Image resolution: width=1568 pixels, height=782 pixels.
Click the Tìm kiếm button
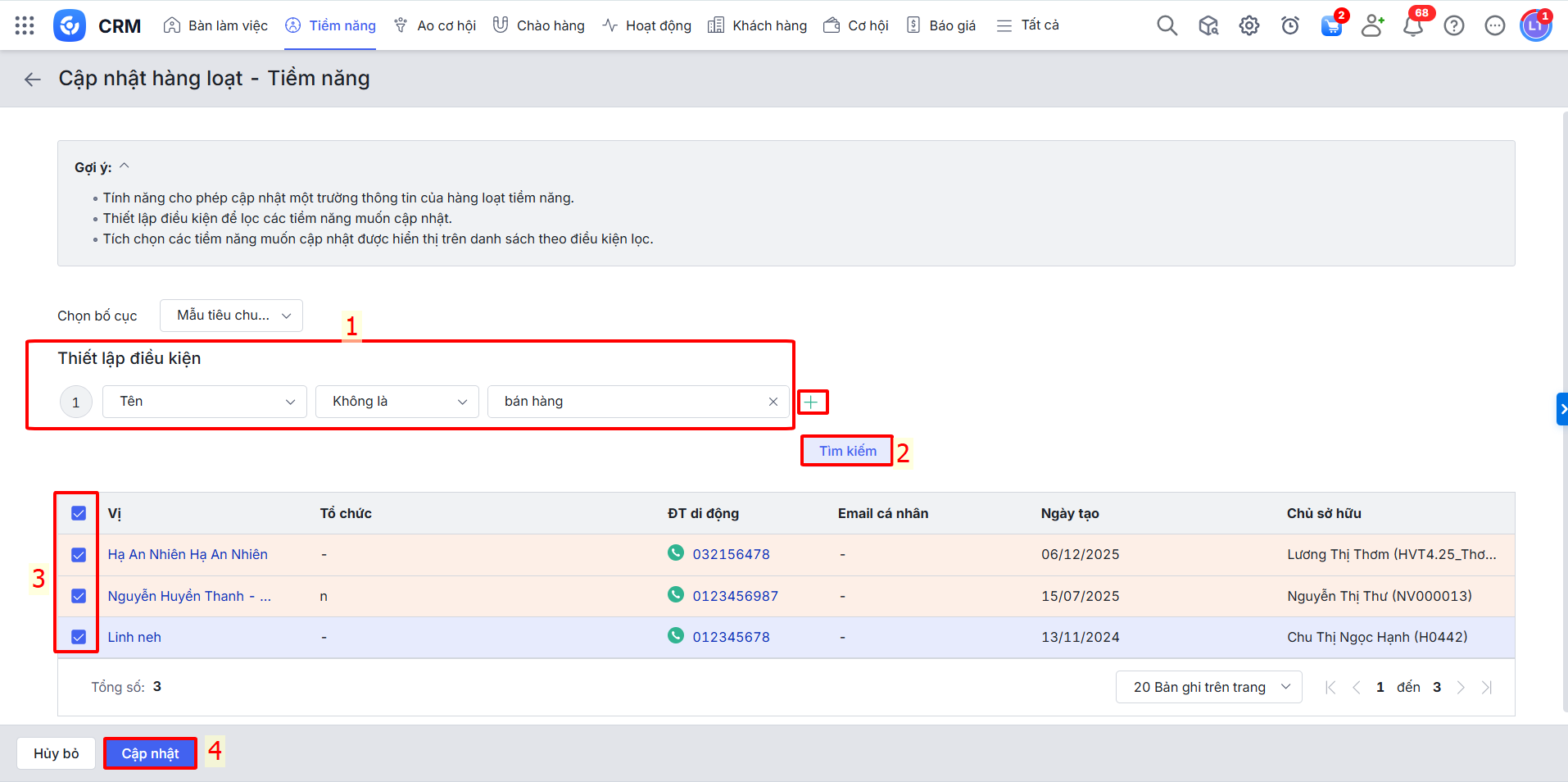click(x=847, y=451)
